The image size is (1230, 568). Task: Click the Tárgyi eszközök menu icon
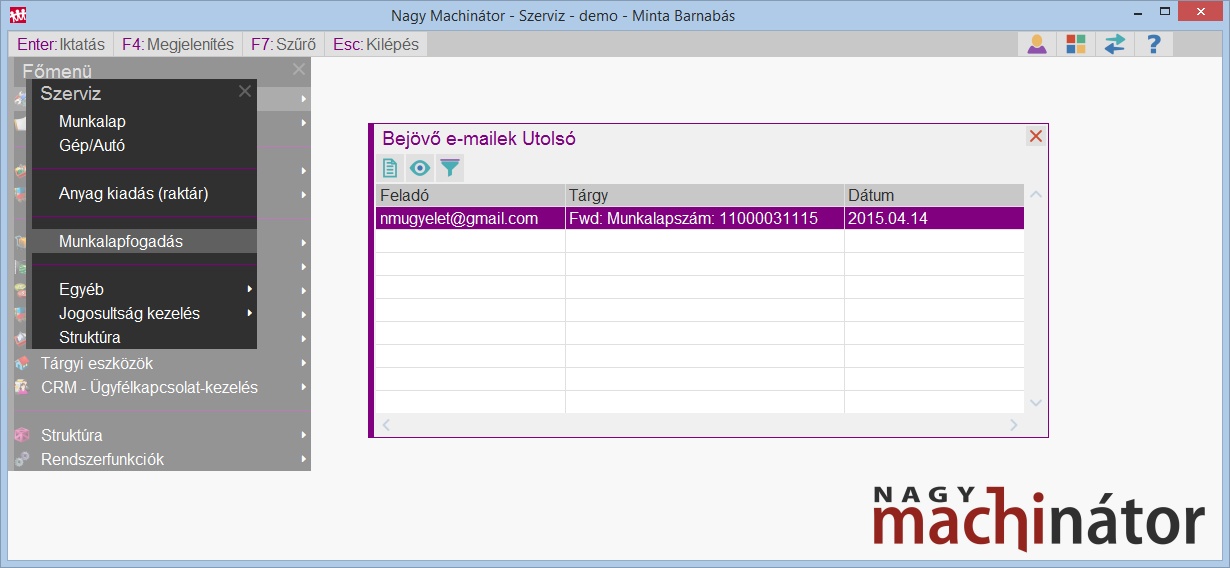tap(20, 363)
